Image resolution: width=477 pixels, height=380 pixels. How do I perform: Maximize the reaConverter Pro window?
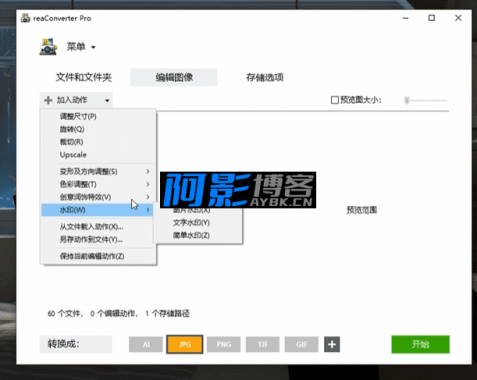point(432,18)
